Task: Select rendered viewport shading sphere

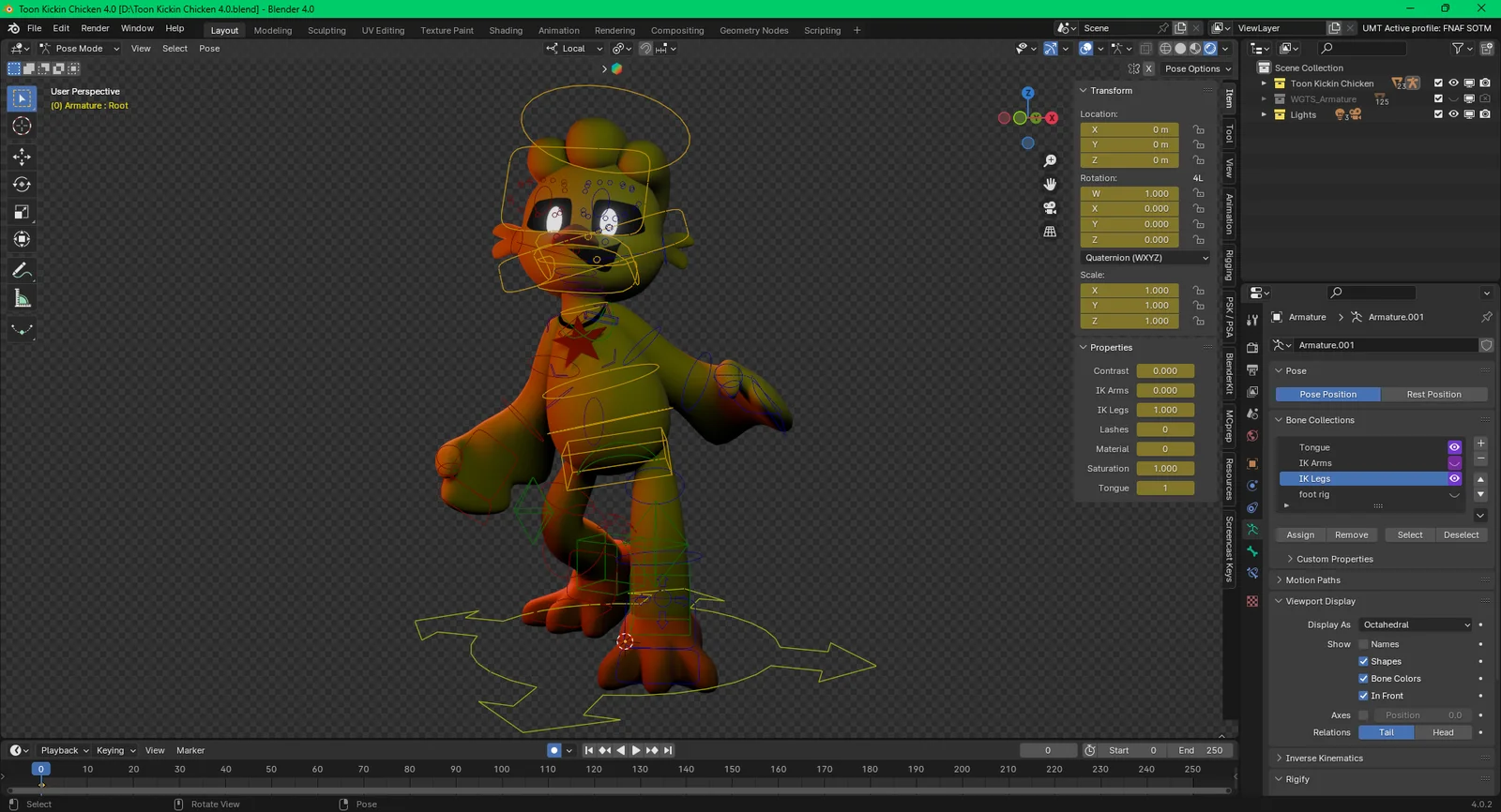Action: pyautogui.click(x=1210, y=49)
